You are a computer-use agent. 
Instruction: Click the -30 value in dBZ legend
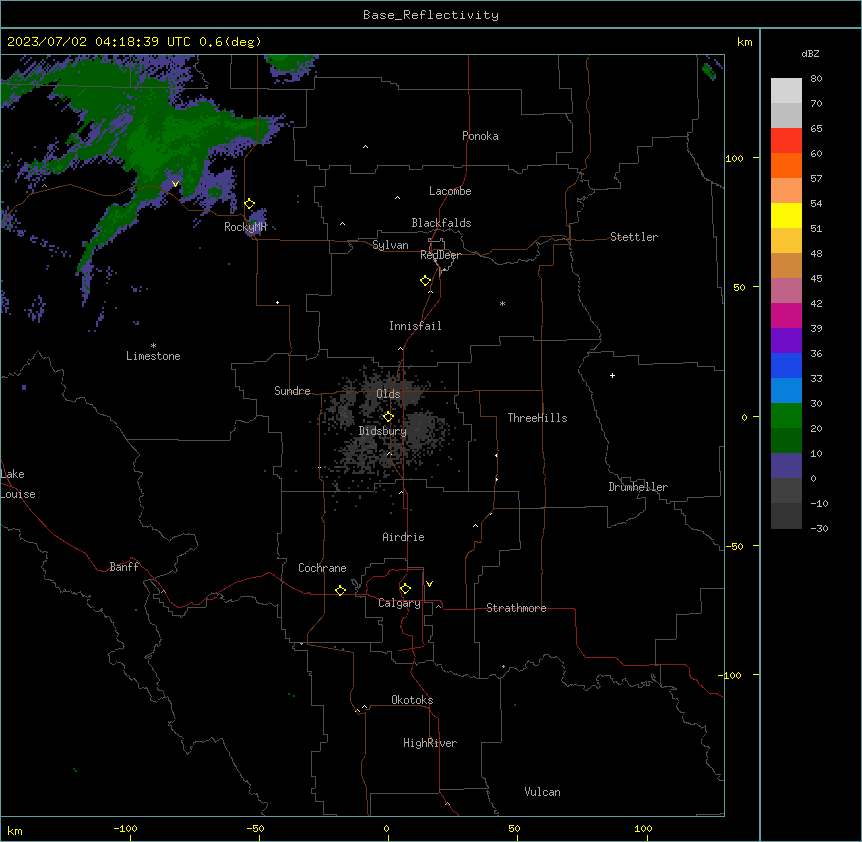click(x=819, y=528)
